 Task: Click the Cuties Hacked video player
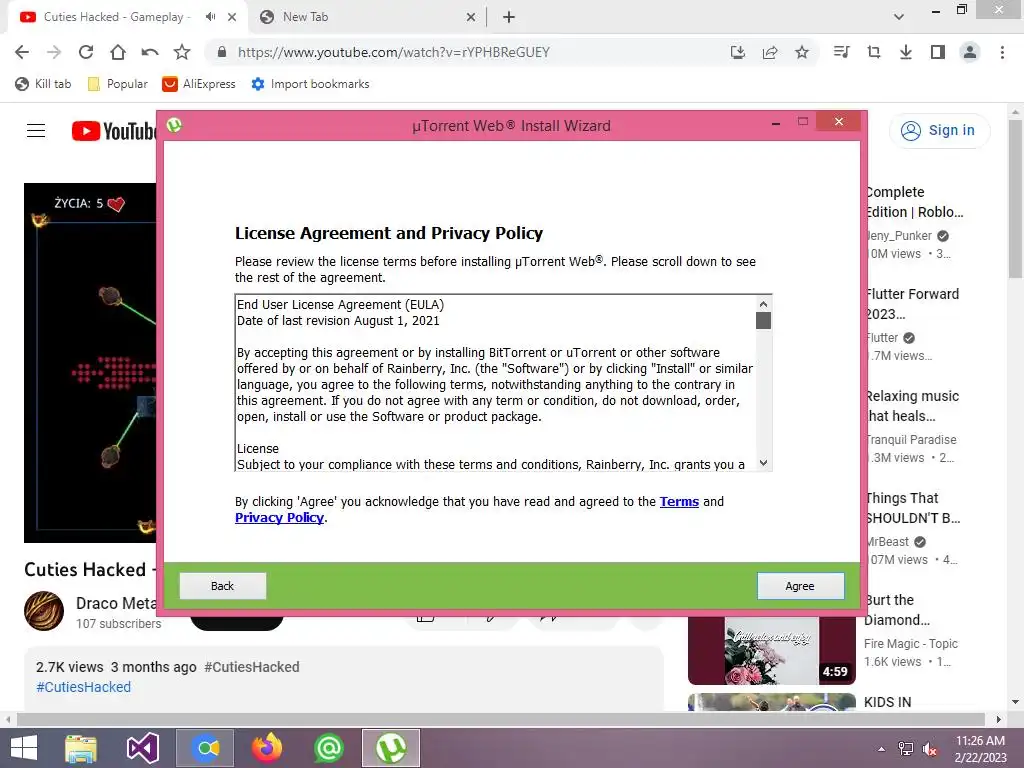(90, 362)
